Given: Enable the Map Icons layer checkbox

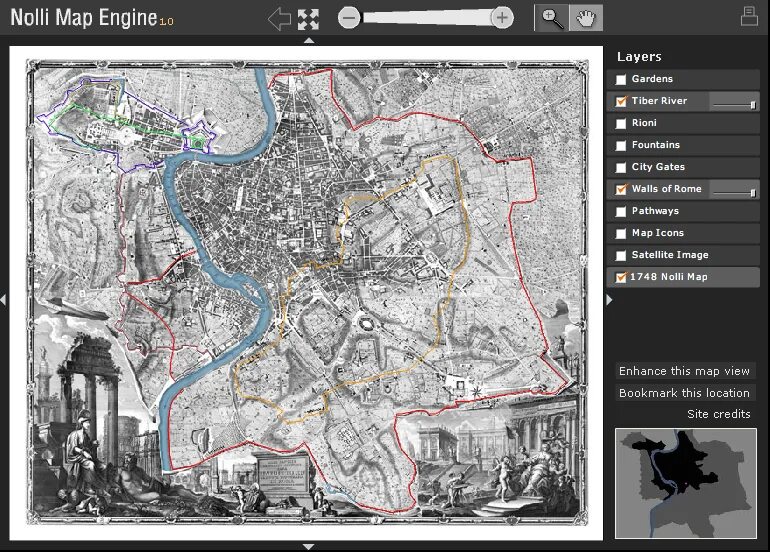Looking at the screenshot, I should pos(621,233).
